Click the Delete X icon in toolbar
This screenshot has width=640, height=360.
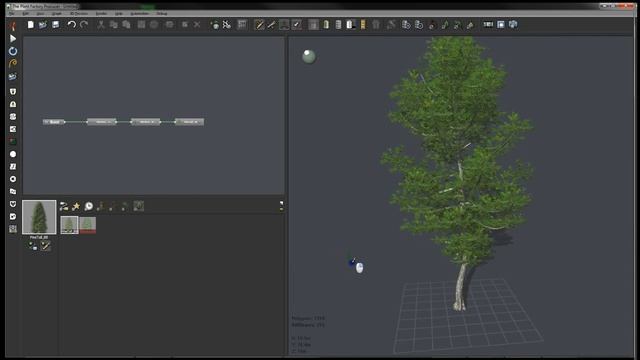pyautogui.click(x=197, y=25)
